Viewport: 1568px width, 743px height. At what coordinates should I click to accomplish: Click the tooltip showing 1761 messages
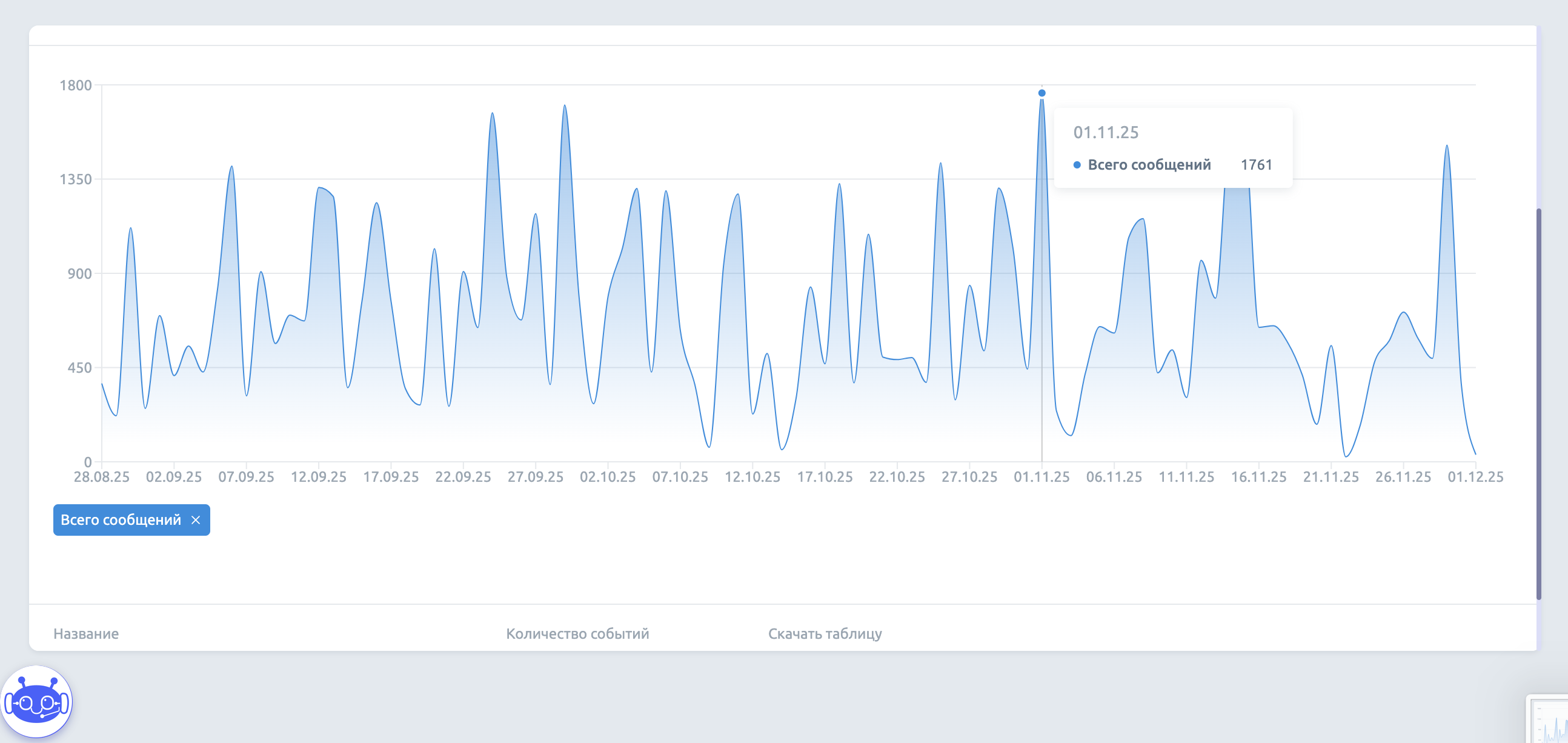click(x=1172, y=148)
